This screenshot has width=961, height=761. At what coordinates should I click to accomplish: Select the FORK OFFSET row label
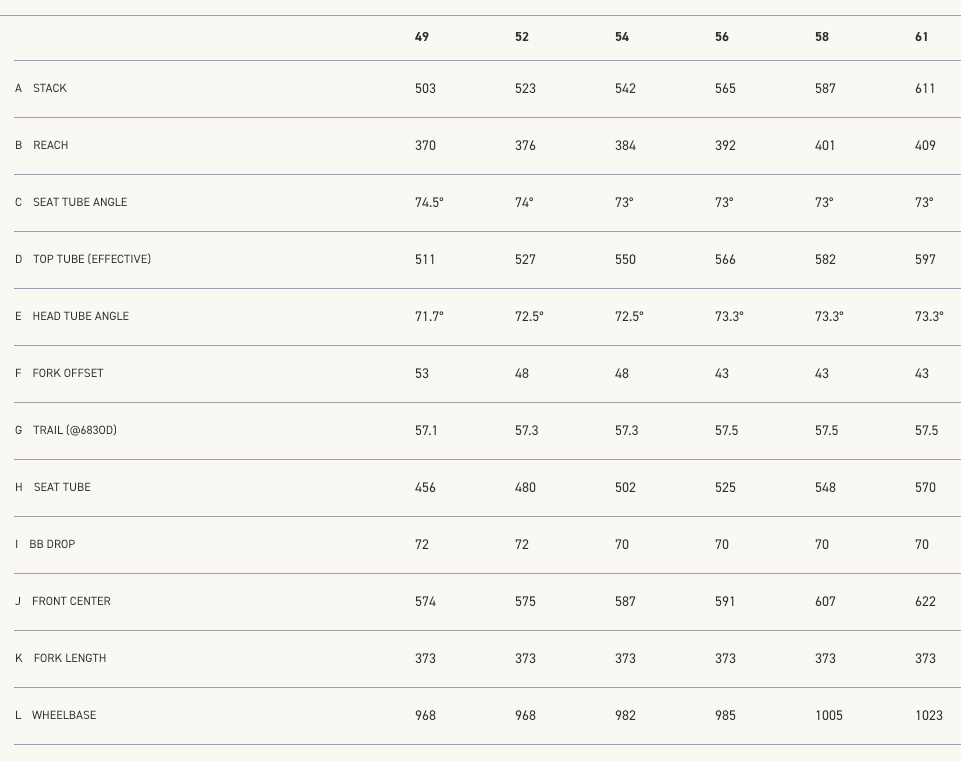[68, 374]
